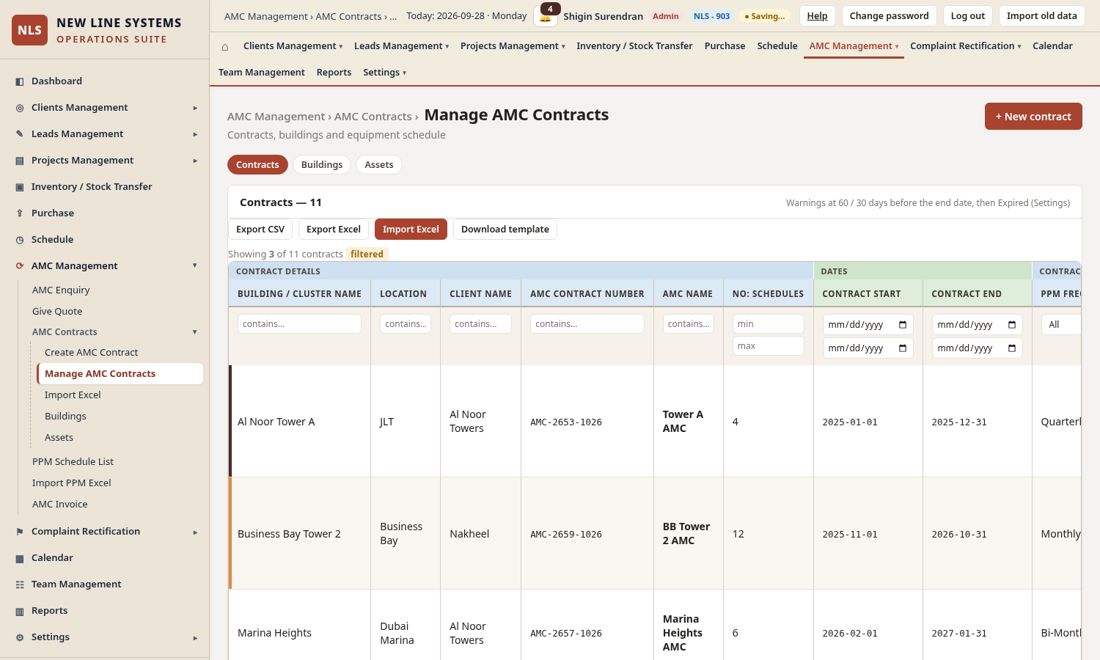This screenshot has height=660, width=1100.
Task: Click the Team Management sidebar icon
Action: pyautogui.click(x=20, y=584)
